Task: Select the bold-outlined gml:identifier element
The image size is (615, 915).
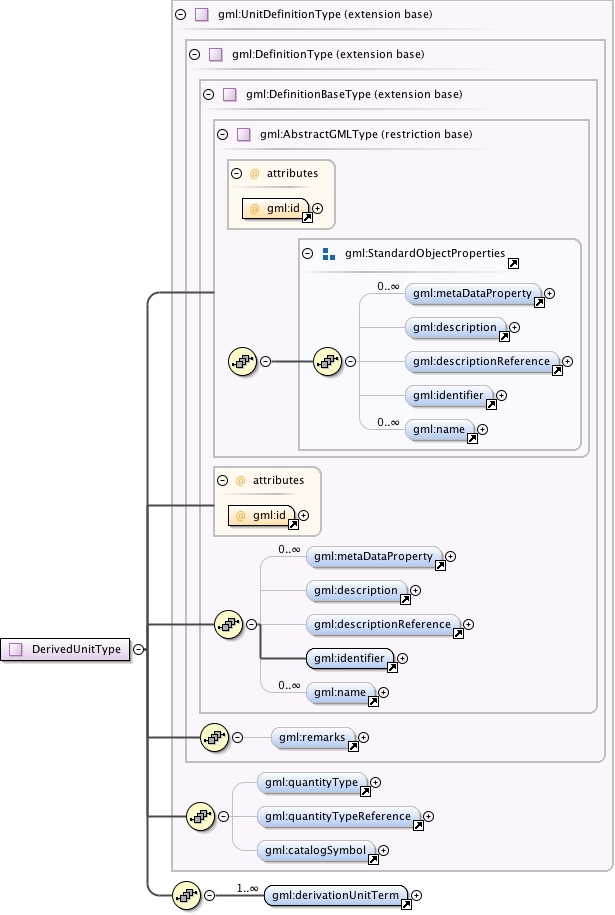Action: (350, 658)
